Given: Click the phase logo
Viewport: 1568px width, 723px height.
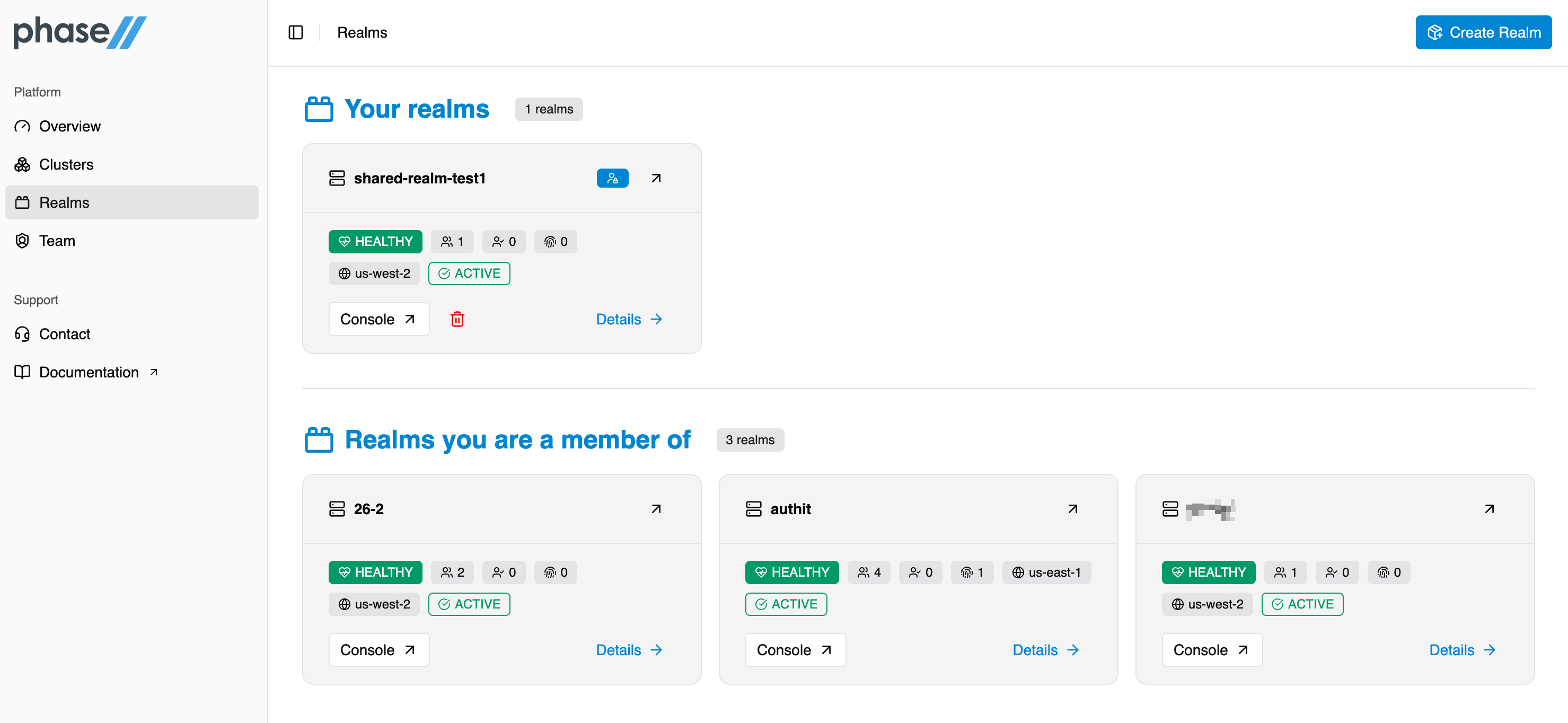Looking at the screenshot, I should [x=80, y=32].
